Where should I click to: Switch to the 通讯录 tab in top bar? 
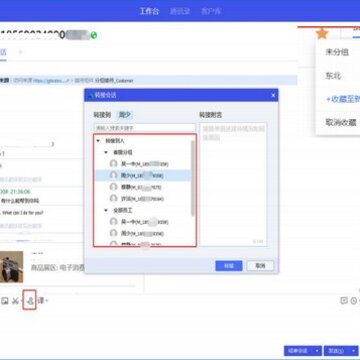(180, 11)
